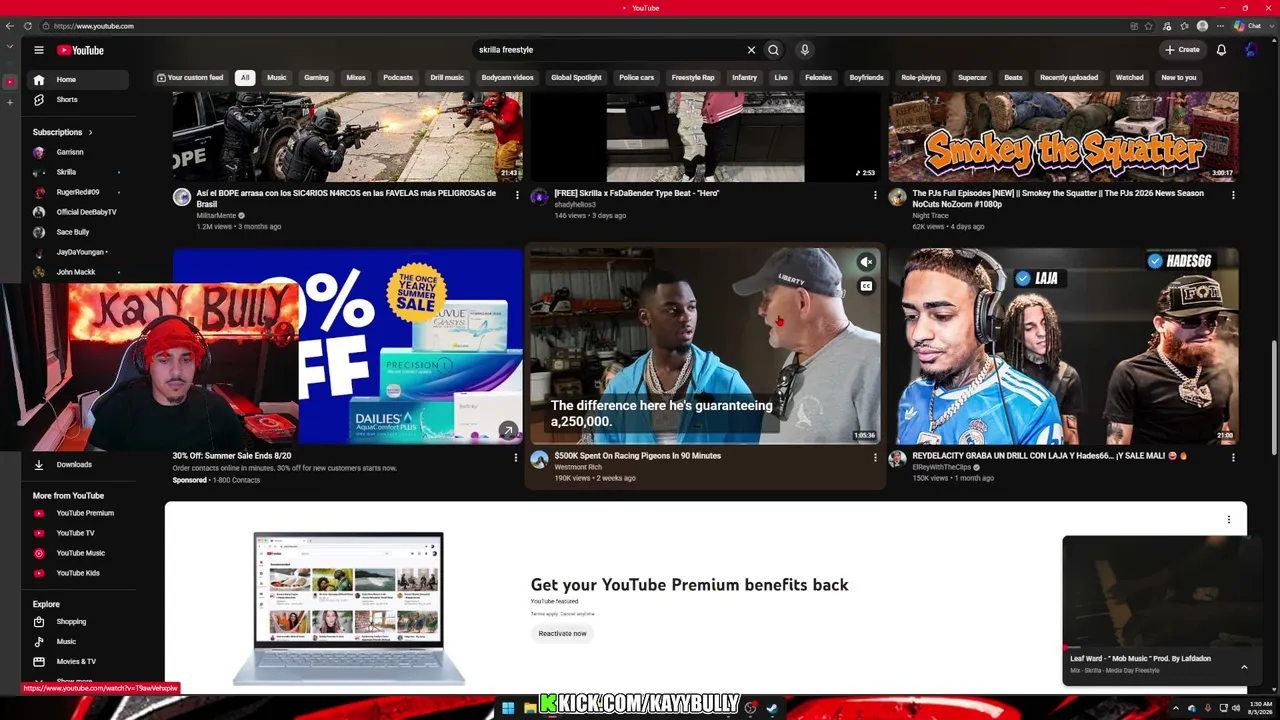Run the search with the magnifier button

(773, 50)
